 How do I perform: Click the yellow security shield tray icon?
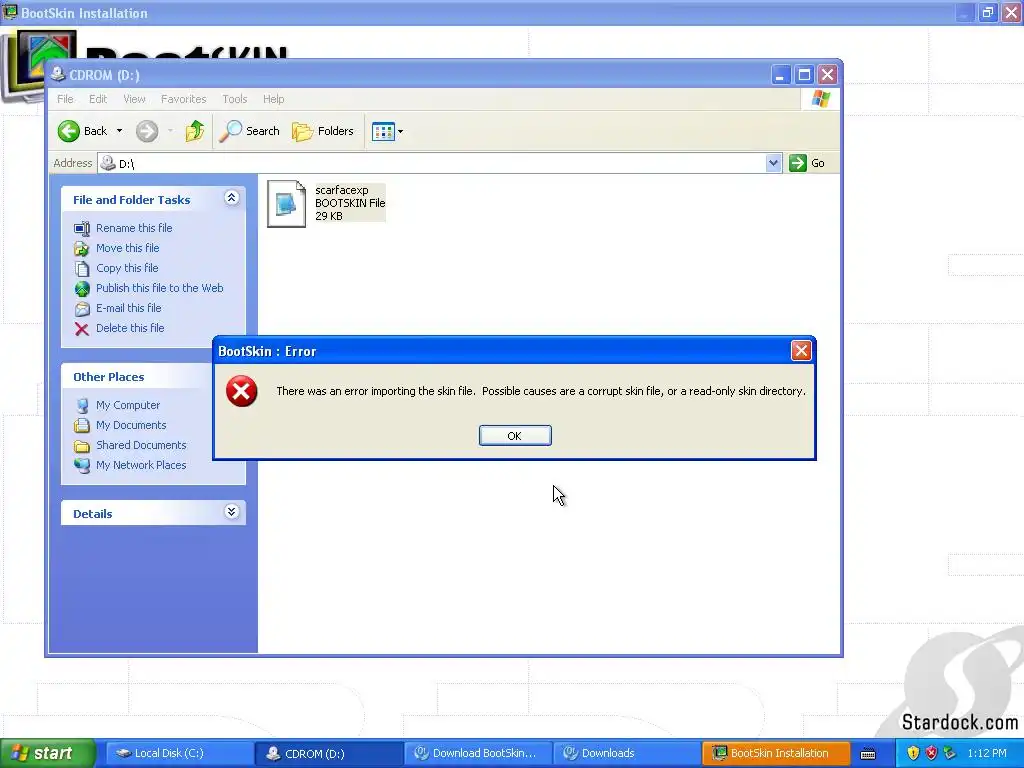click(913, 754)
